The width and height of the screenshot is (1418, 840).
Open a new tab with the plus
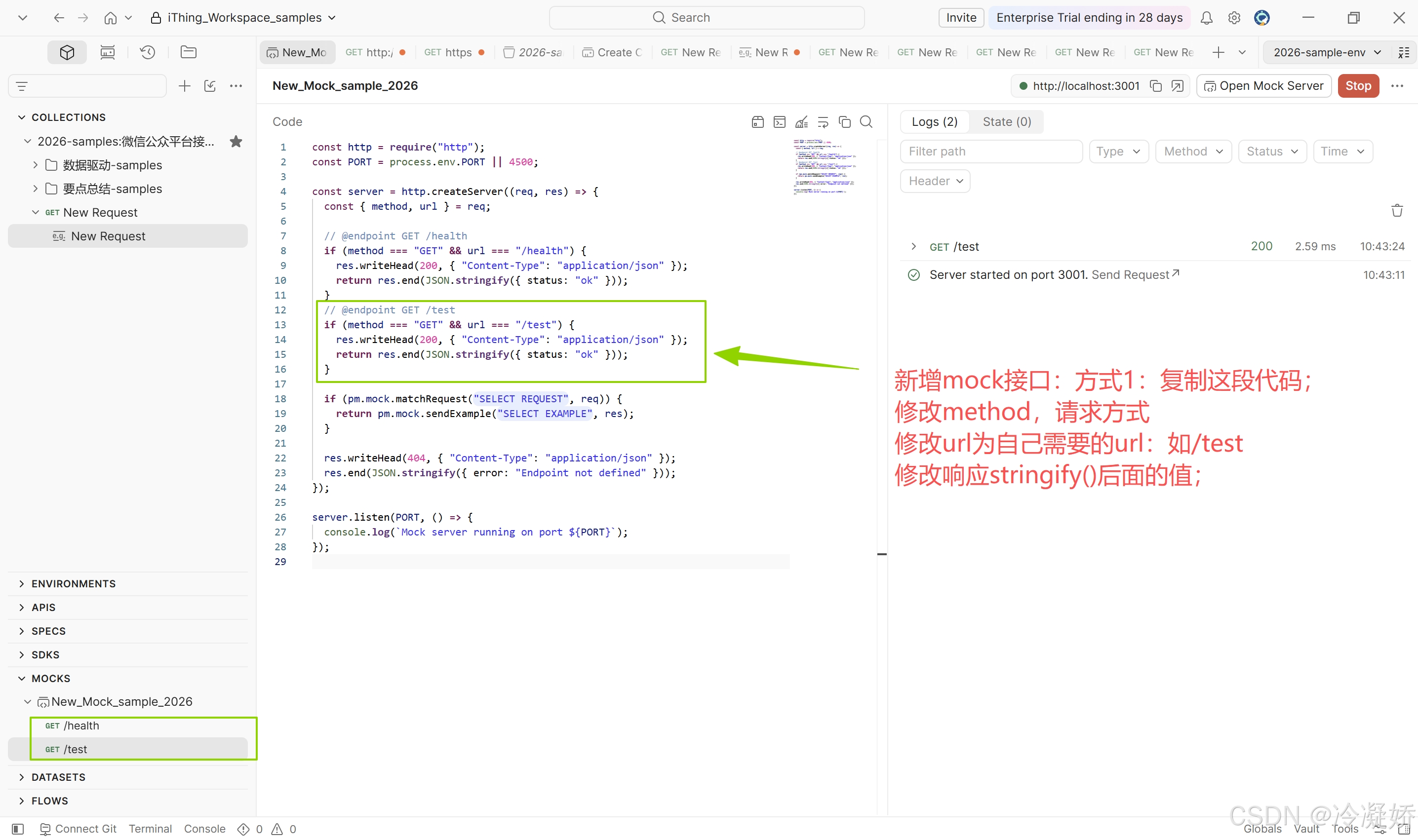(x=1218, y=53)
